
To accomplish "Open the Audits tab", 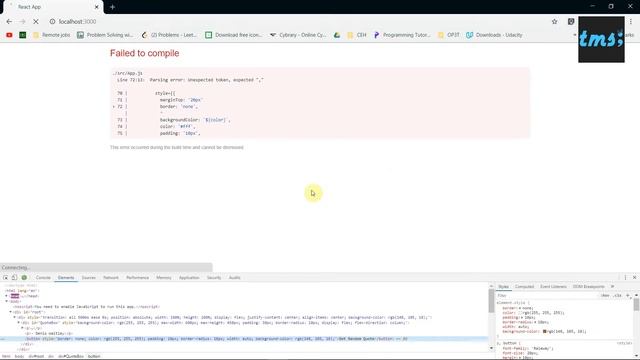I will (235, 278).
